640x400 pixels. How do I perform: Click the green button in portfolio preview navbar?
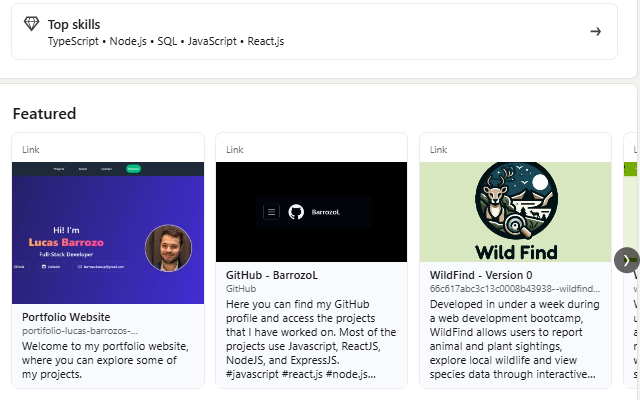click(134, 170)
